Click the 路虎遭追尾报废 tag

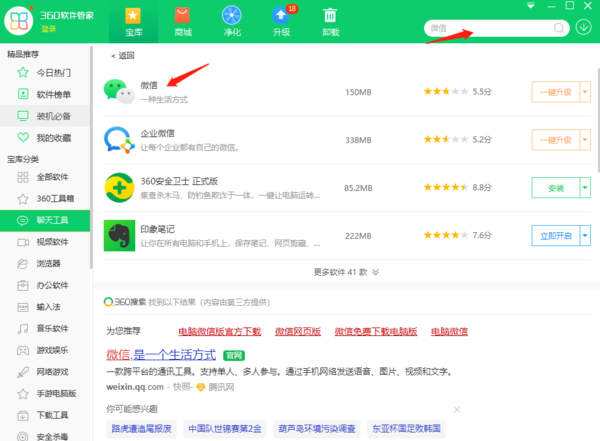[142, 428]
